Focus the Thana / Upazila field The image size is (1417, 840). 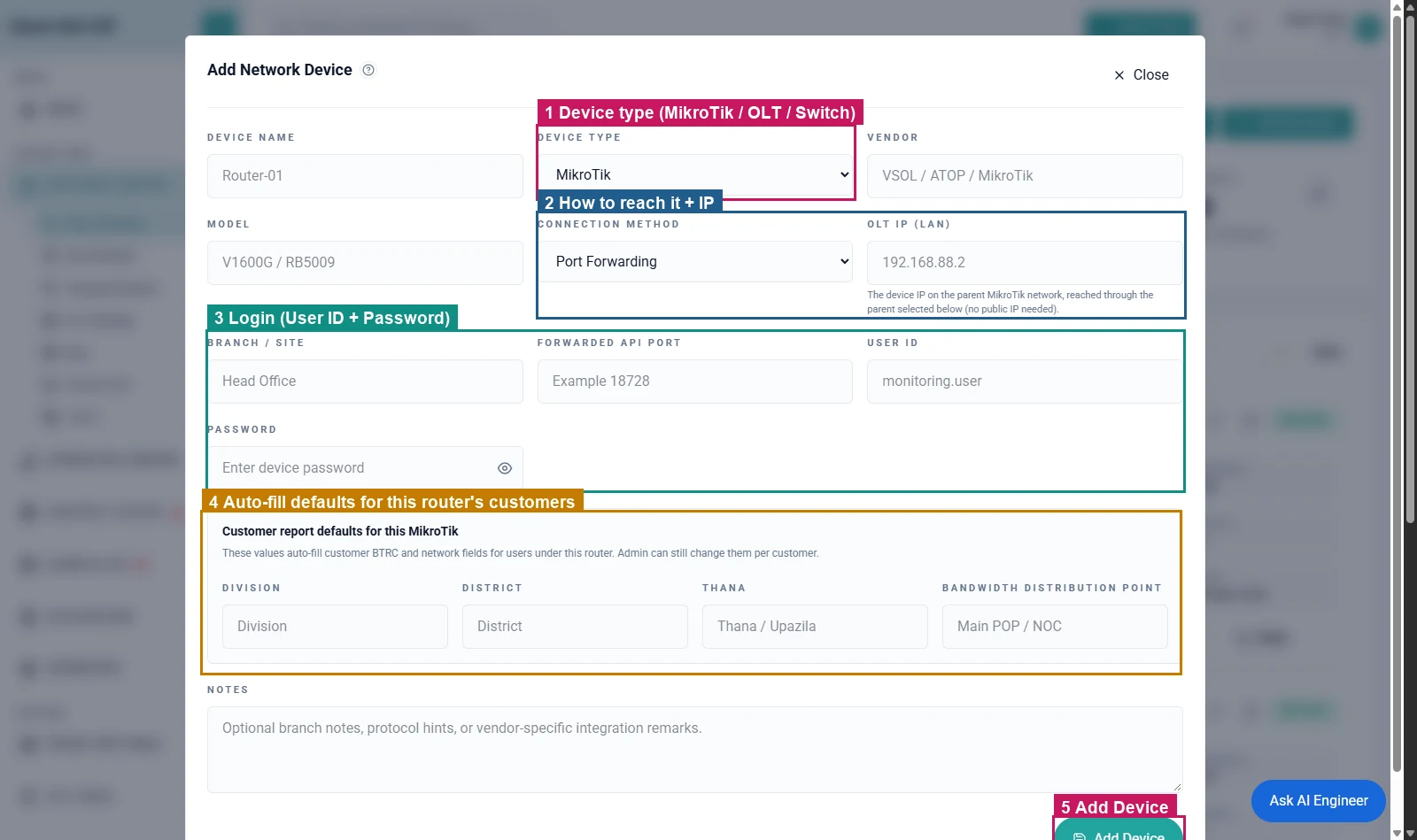(x=815, y=627)
